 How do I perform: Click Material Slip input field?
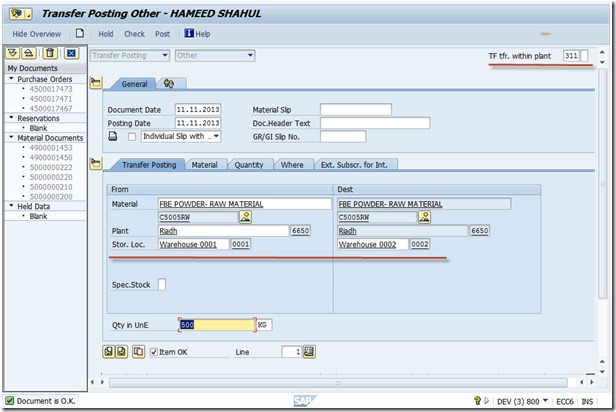click(x=356, y=110)
